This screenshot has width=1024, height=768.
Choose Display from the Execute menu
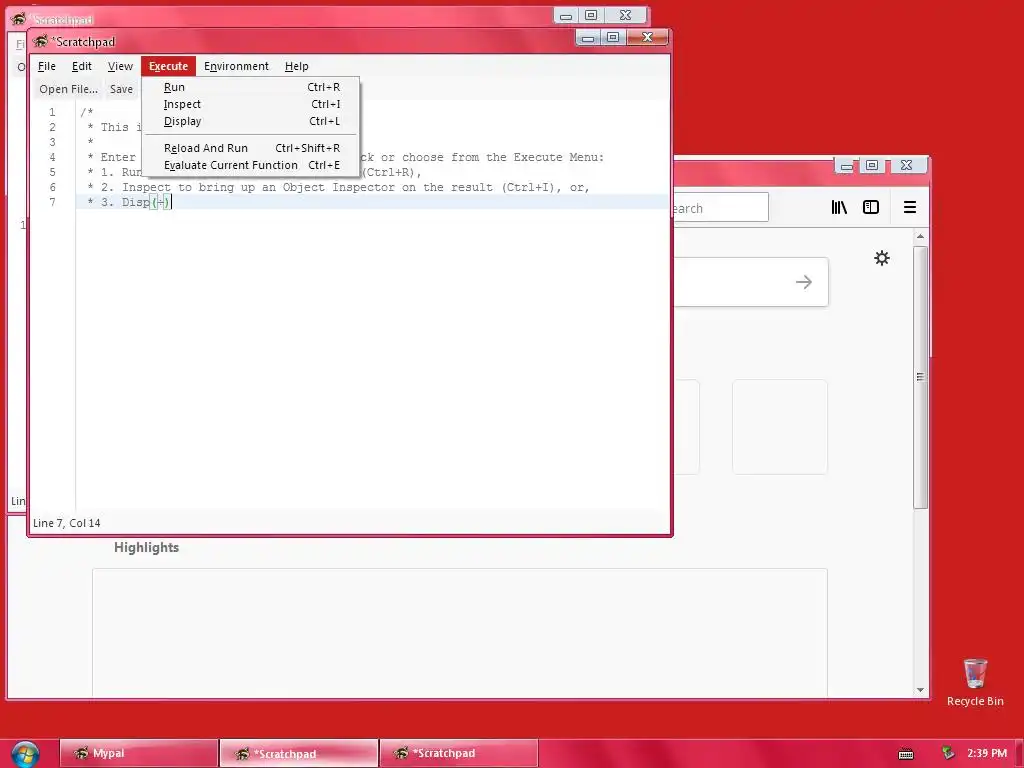tap(251, 121)
